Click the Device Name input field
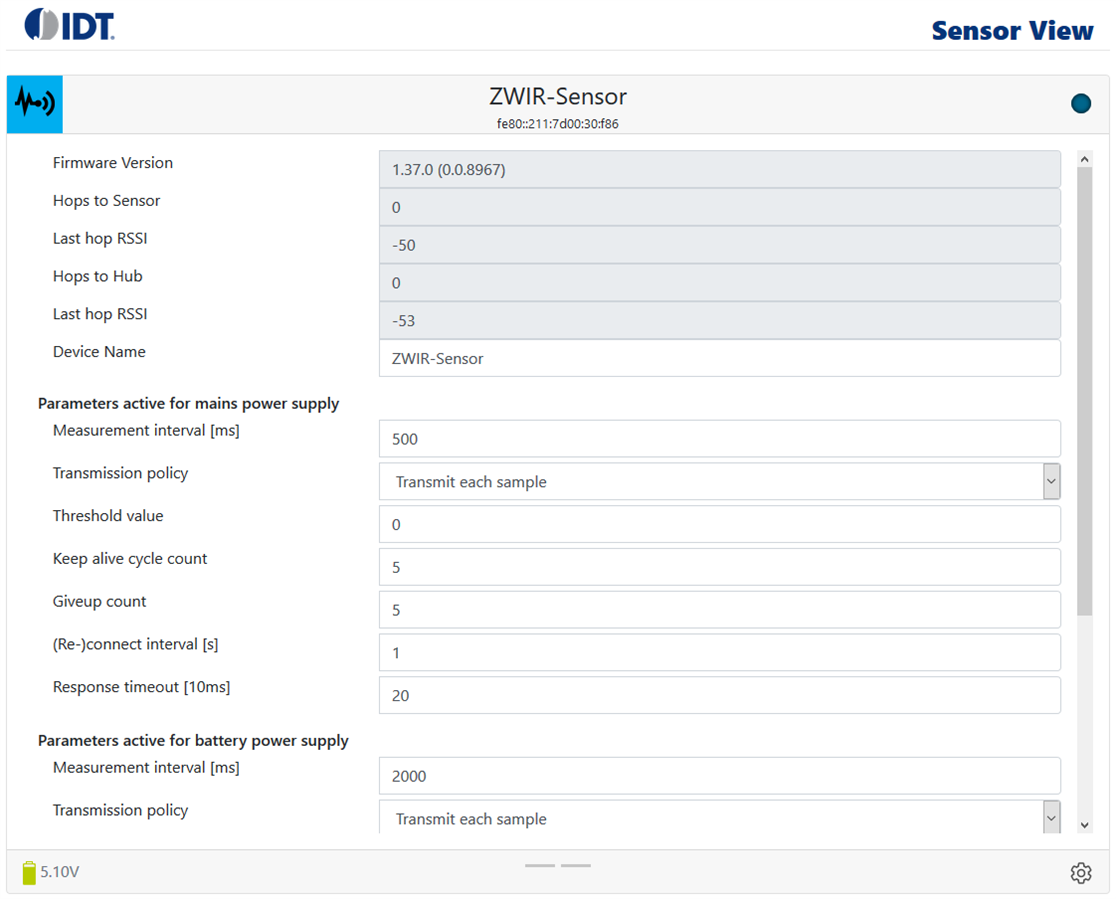The image size is (1116, 899). click(719, 358)
